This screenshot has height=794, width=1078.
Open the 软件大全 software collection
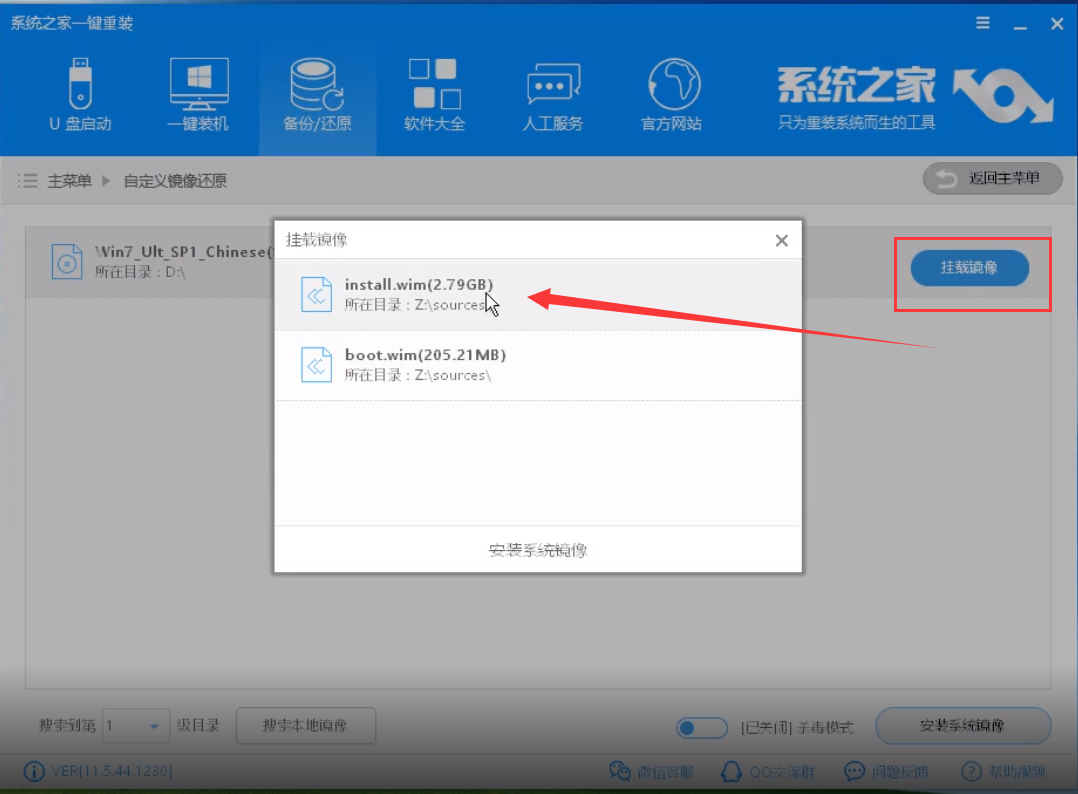point(434,95)
